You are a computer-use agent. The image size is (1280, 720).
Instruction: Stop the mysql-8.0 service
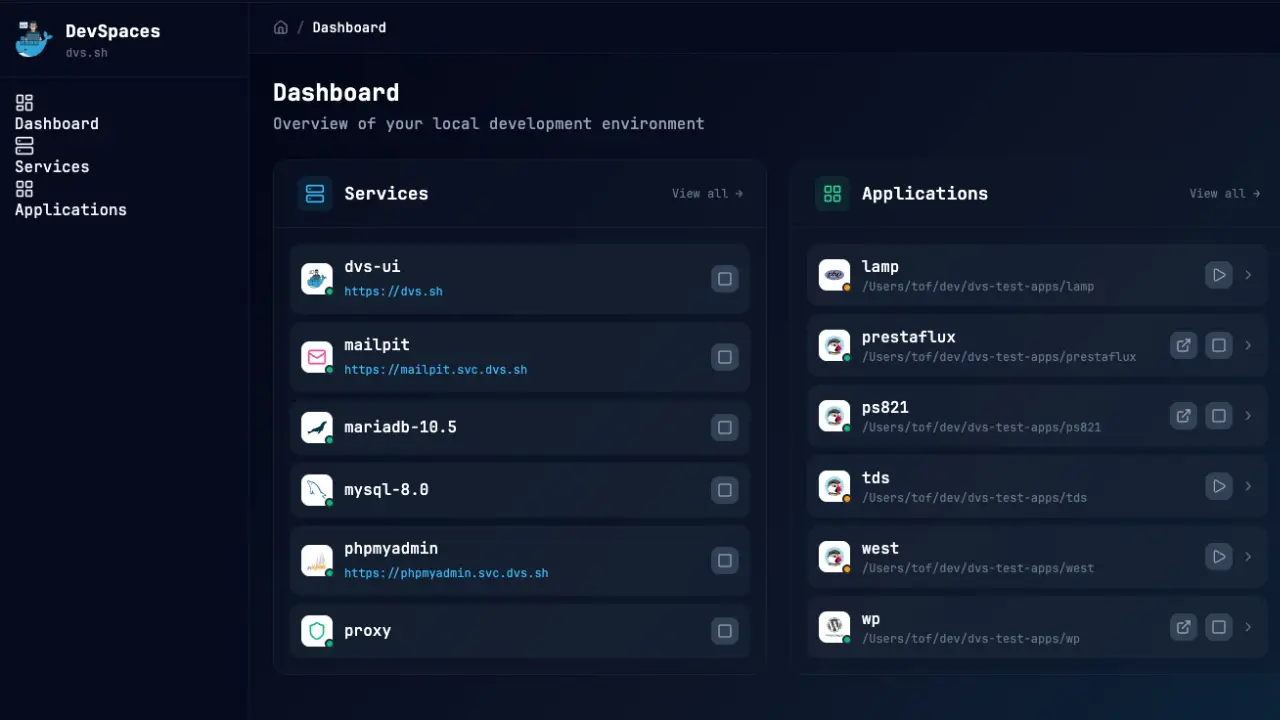coord(724,490)
